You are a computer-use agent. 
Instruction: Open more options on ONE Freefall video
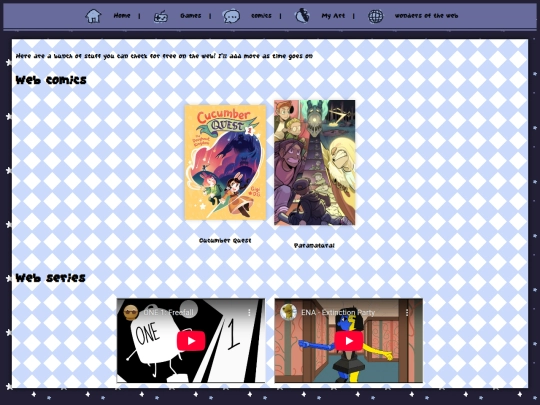(249, 312)
